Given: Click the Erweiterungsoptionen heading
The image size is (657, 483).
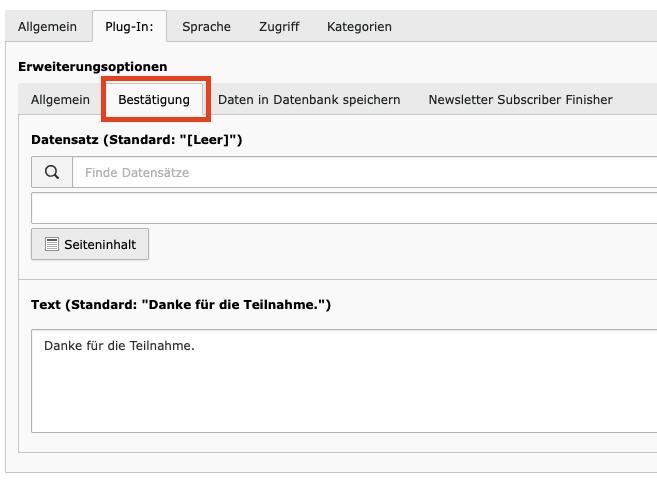Looking at the screenshot, I should (x=92, y=67).
